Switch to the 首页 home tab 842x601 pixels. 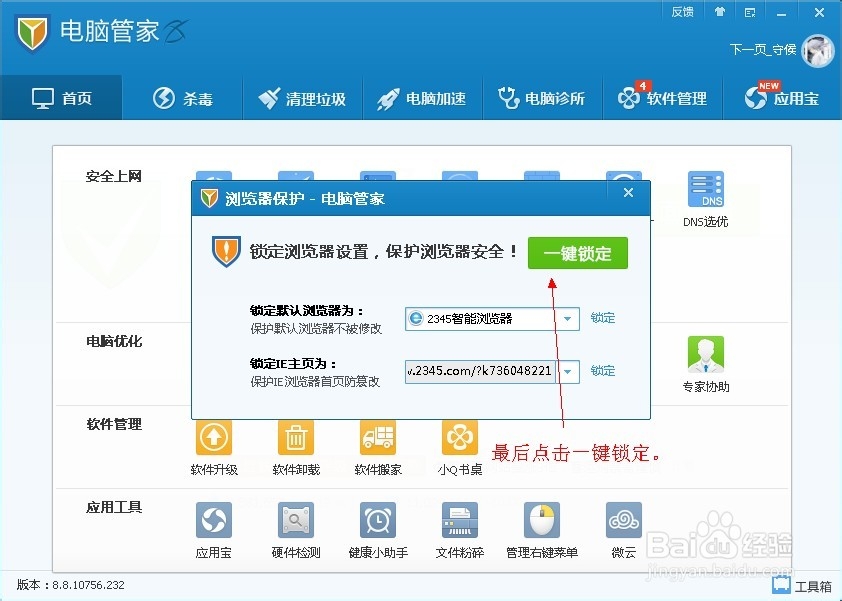click(x=61, y=98)
